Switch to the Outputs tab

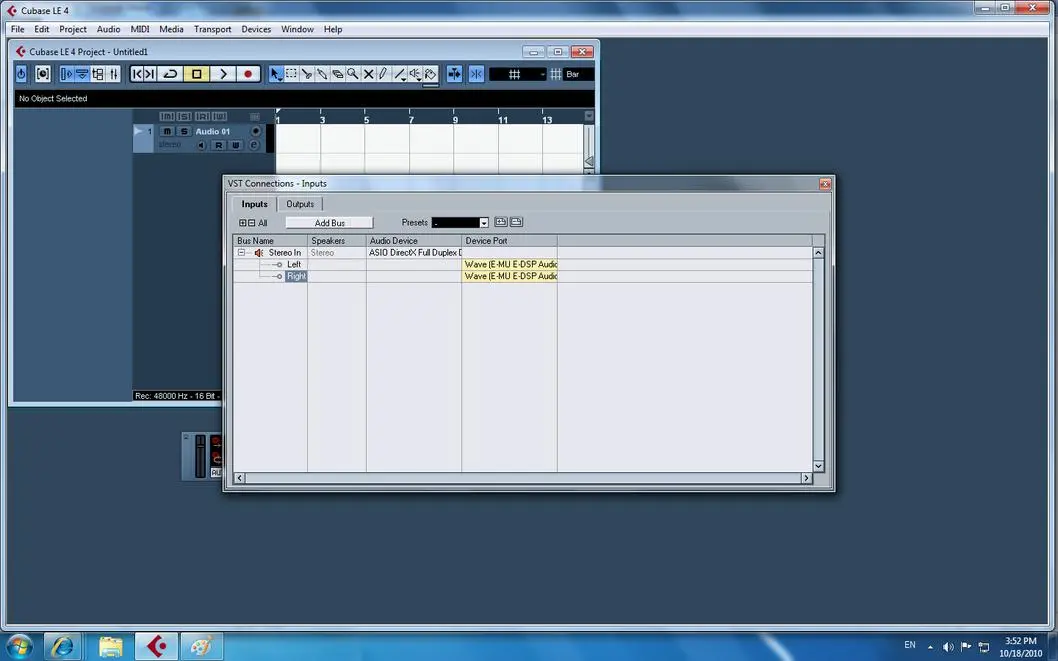click(300, 204)
